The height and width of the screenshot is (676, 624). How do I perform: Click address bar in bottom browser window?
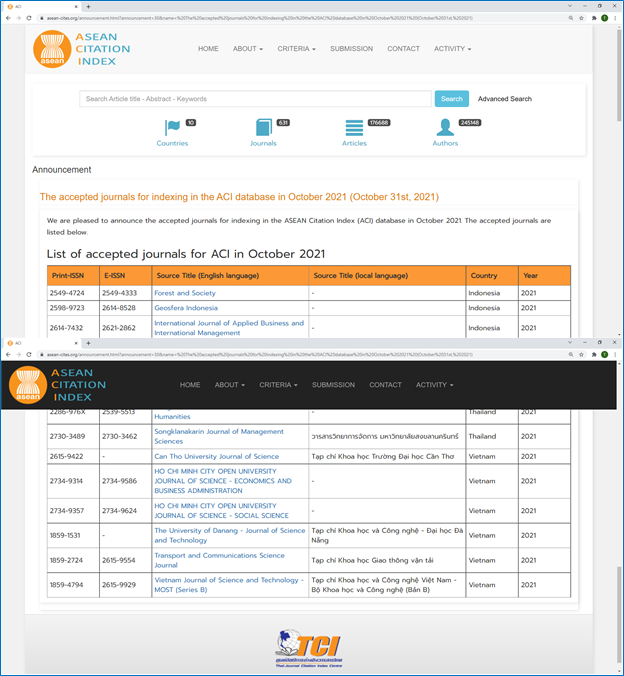coord(302,354)
